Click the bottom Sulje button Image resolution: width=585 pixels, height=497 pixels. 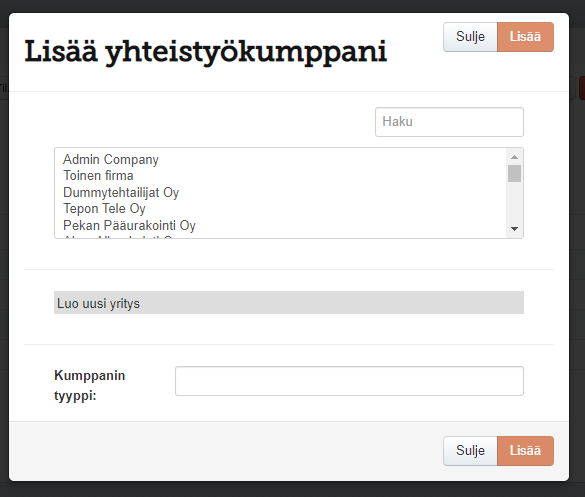(470, 451)
